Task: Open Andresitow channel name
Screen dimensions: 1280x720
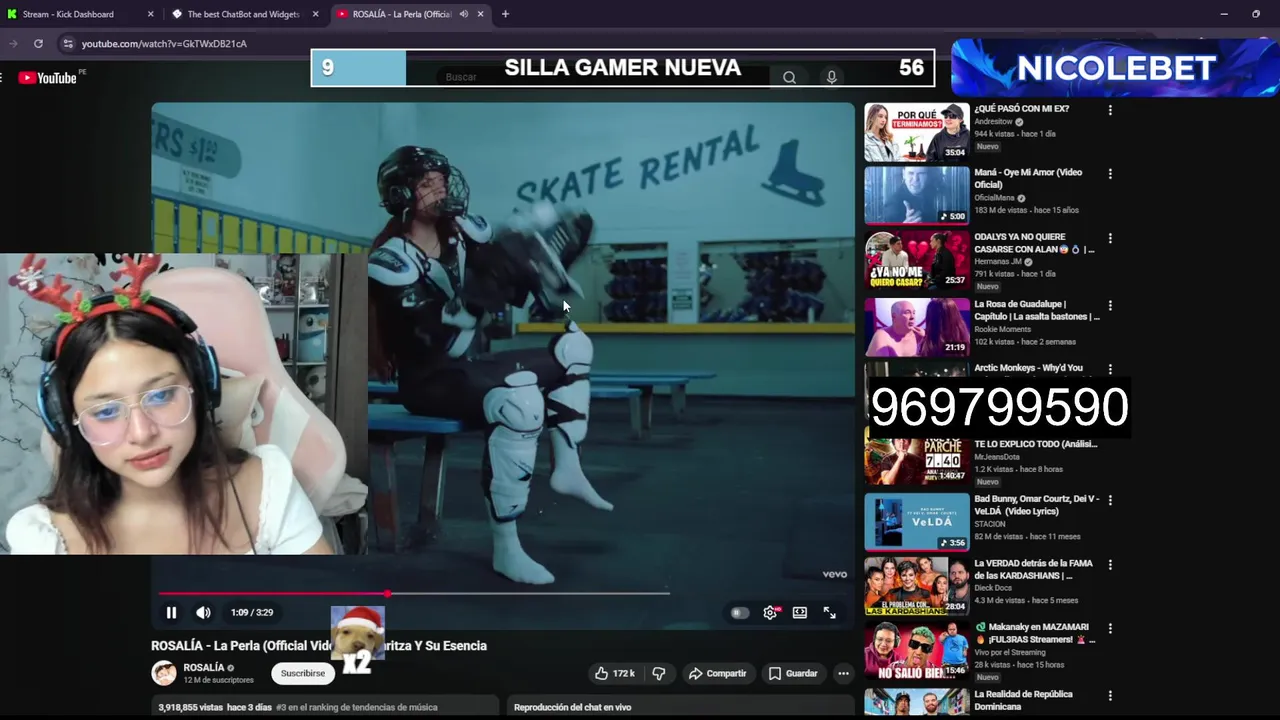Action: (994, 122)
